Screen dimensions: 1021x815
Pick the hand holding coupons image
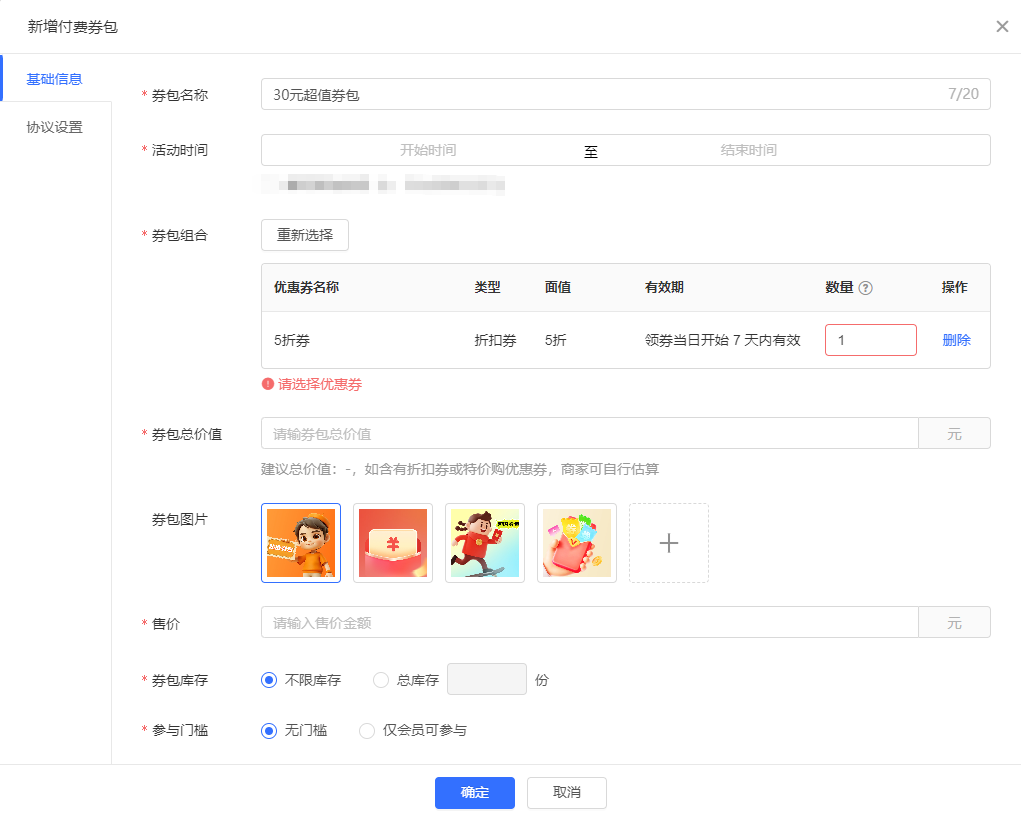(577, 543)
